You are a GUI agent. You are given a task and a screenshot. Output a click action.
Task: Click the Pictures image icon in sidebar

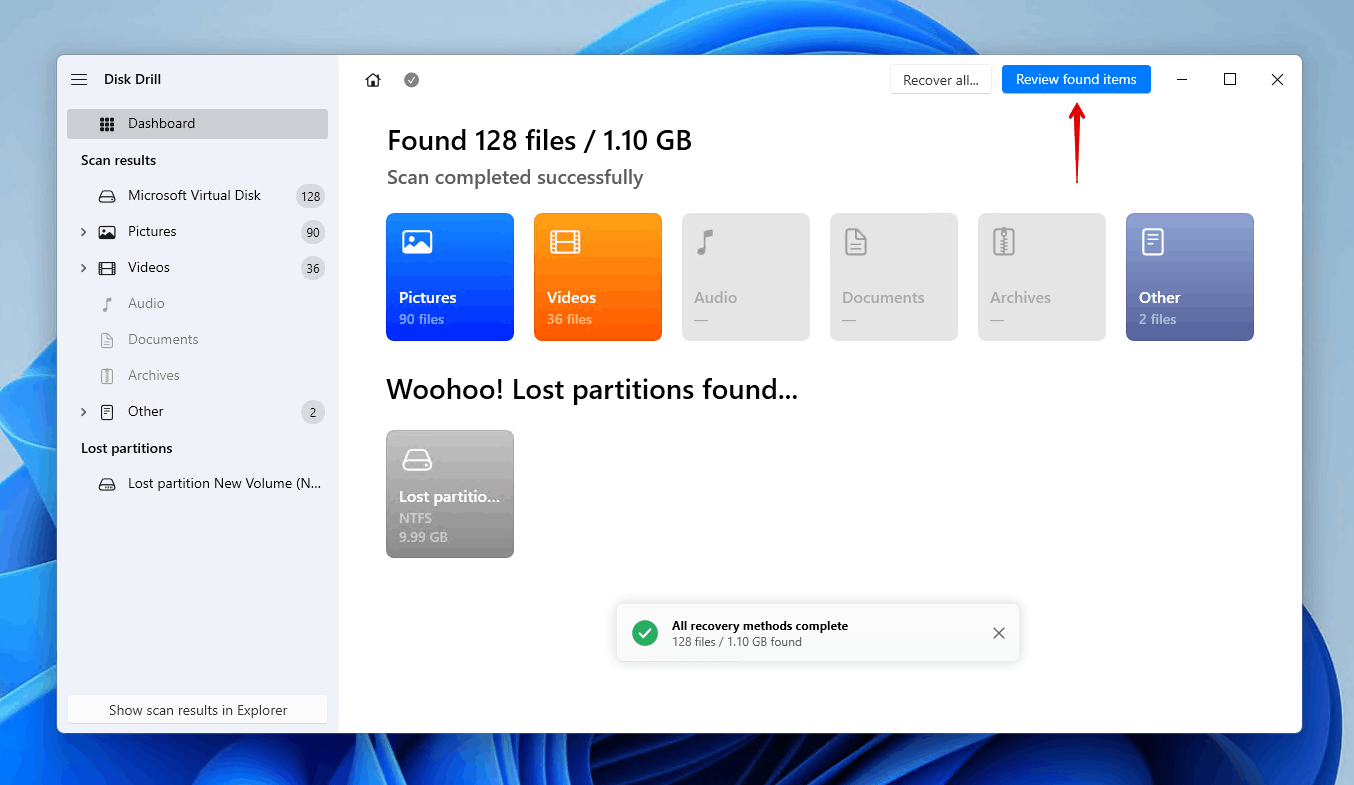107,232
